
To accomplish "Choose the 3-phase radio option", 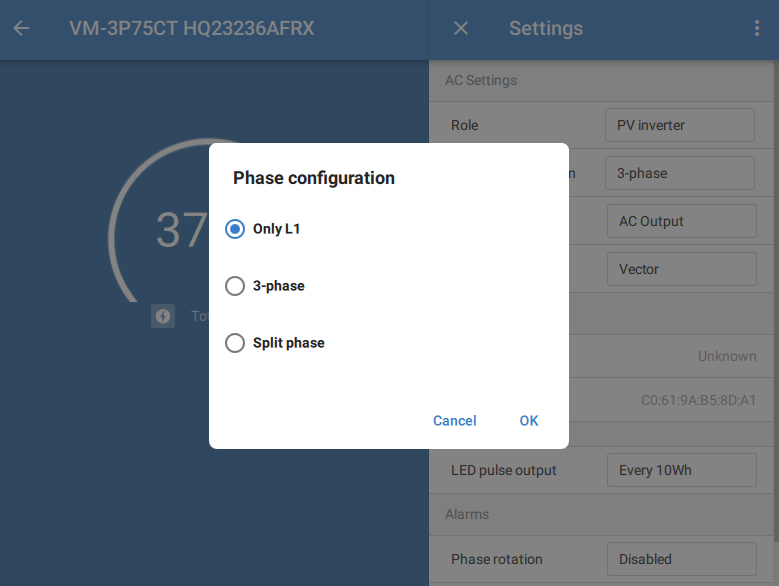I will [x=235, y=286].
